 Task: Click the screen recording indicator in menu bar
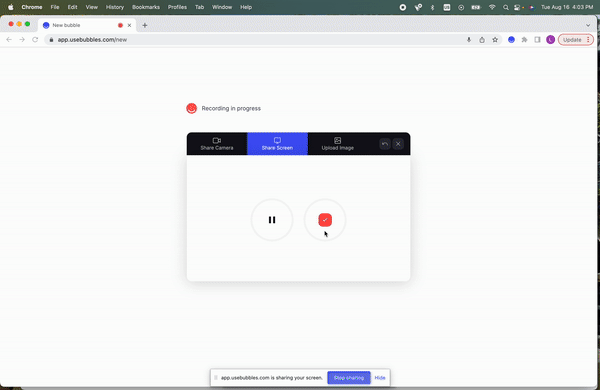click(403, 7)
